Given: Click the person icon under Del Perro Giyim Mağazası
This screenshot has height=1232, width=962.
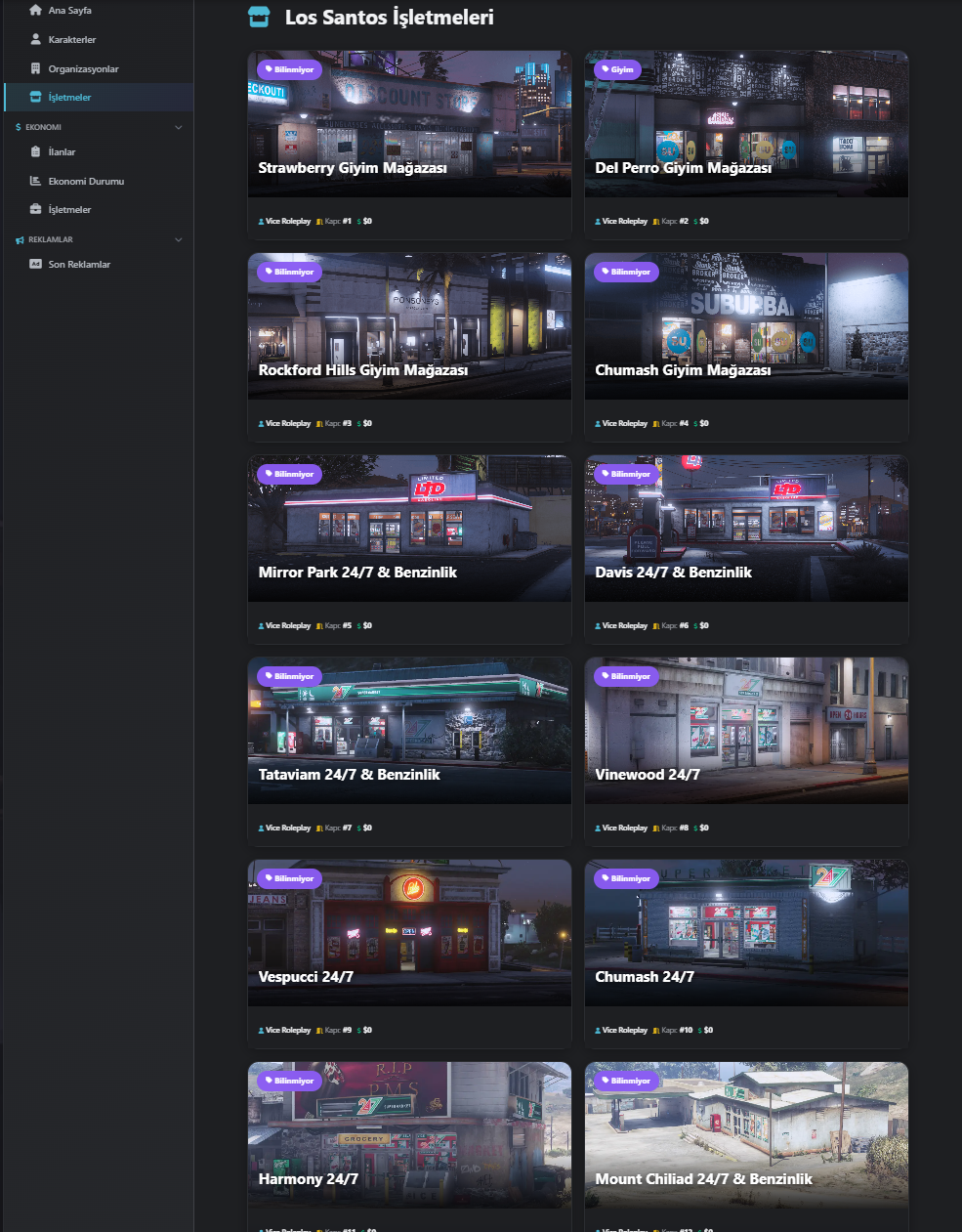Looking at the screenshot, I should pyautogui.click(x=598, y=222).
